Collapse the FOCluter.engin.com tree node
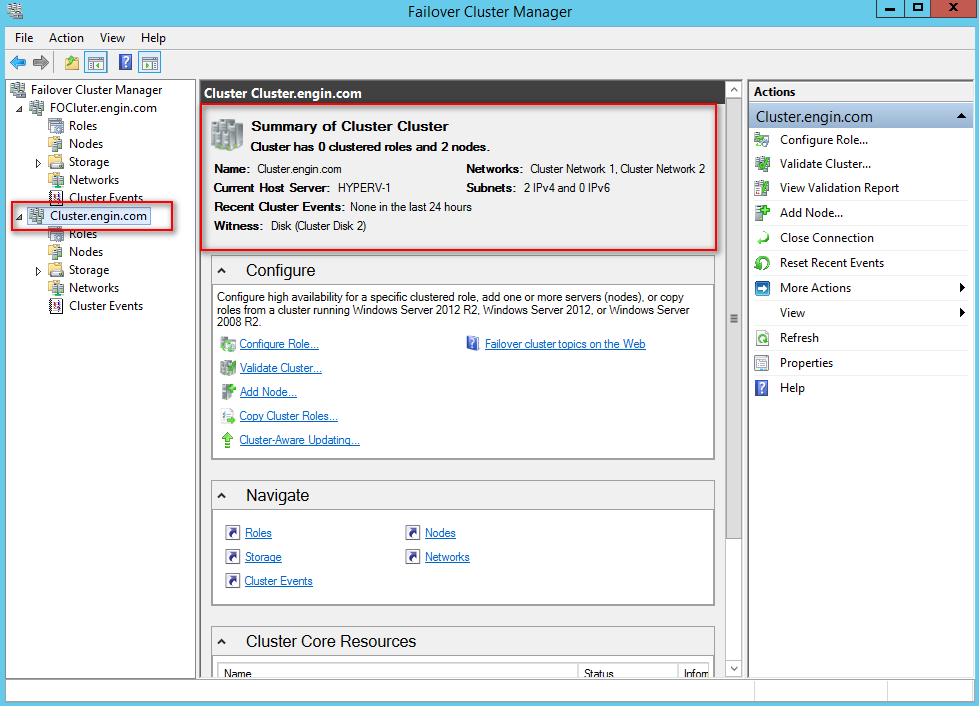The width and height of the screenshot is (979, 706). (19, 109)
